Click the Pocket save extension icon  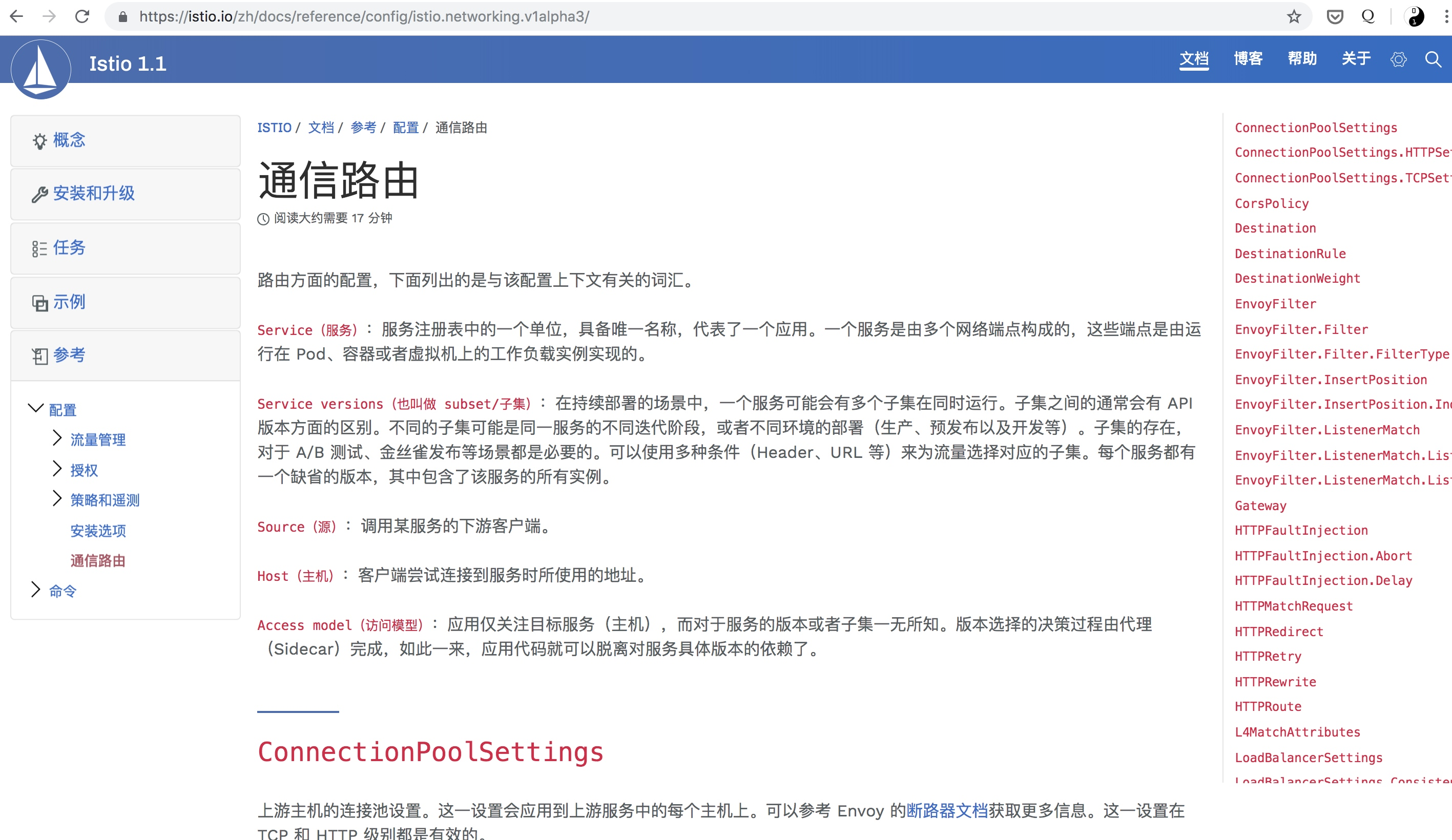tap(1335, 17)
